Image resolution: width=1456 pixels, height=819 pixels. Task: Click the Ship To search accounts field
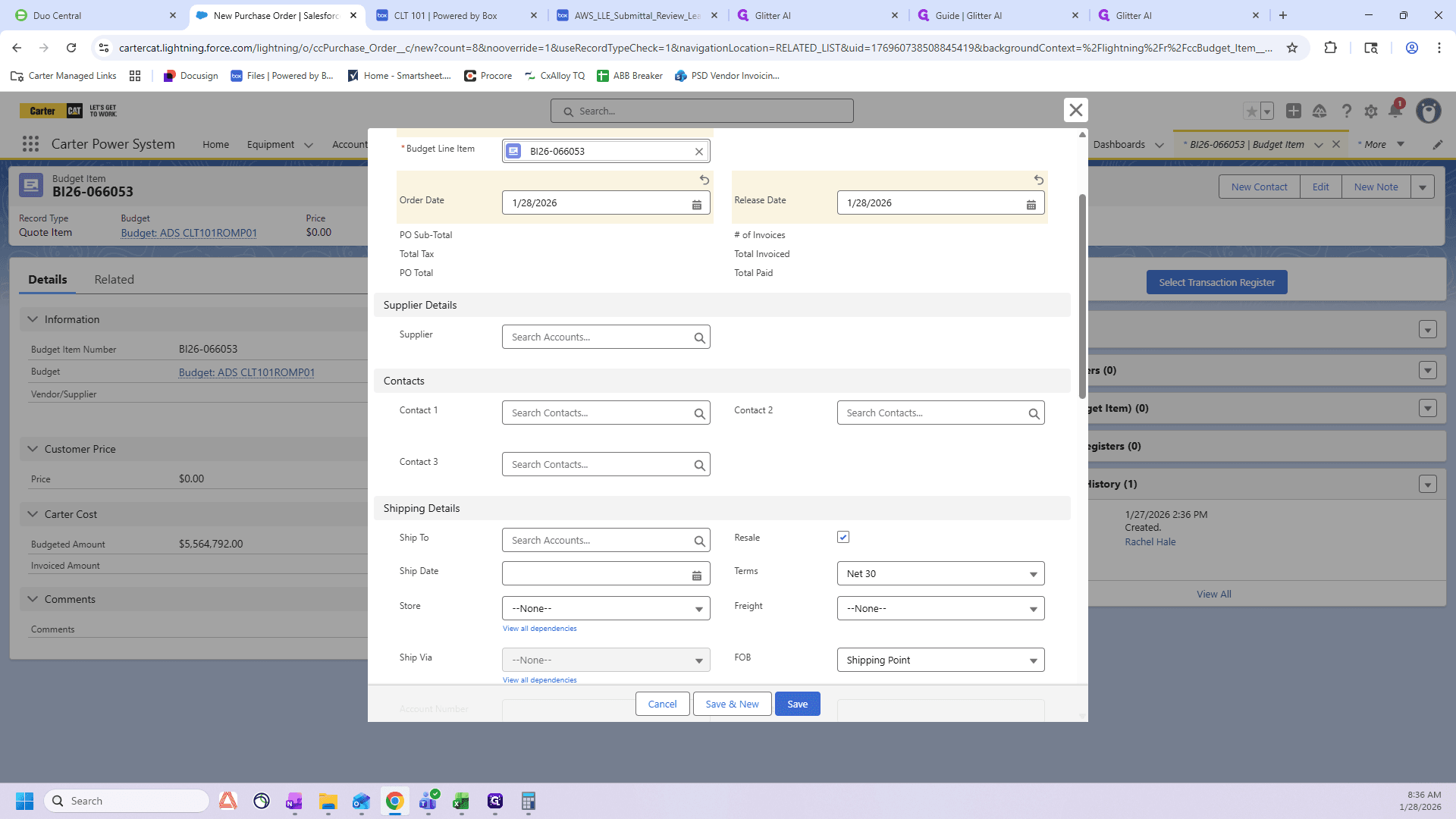(606, 540)
